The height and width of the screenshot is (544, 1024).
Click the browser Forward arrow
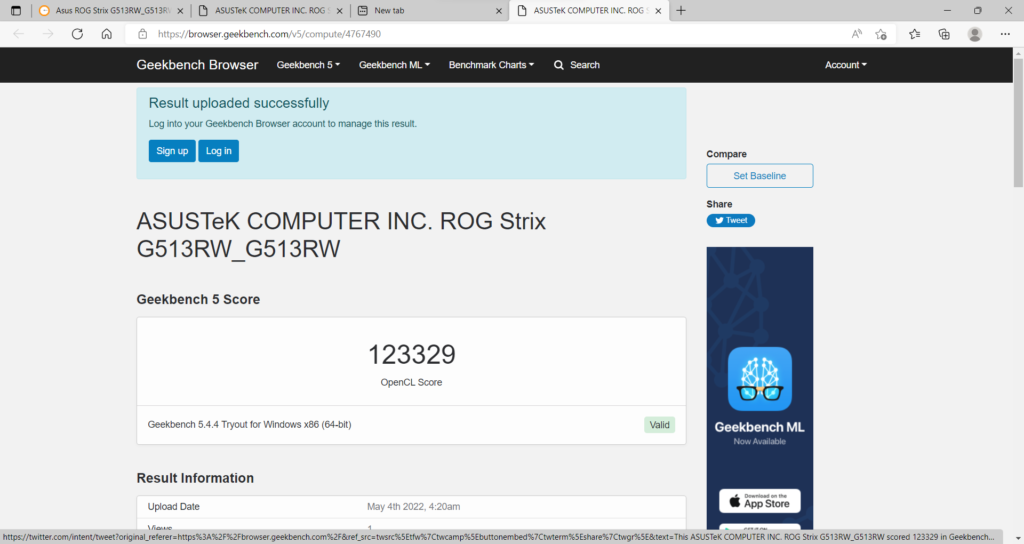click(x=48, y=34)
